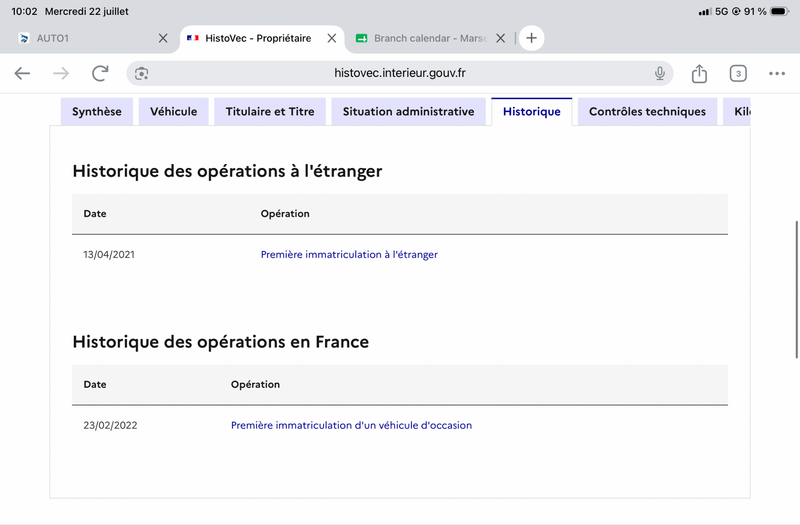Image resolution: width=800 pixels, height=525 pixels.
Task: Focus the histovec.interieur.gouv.fr address bar
Action: 400,73
